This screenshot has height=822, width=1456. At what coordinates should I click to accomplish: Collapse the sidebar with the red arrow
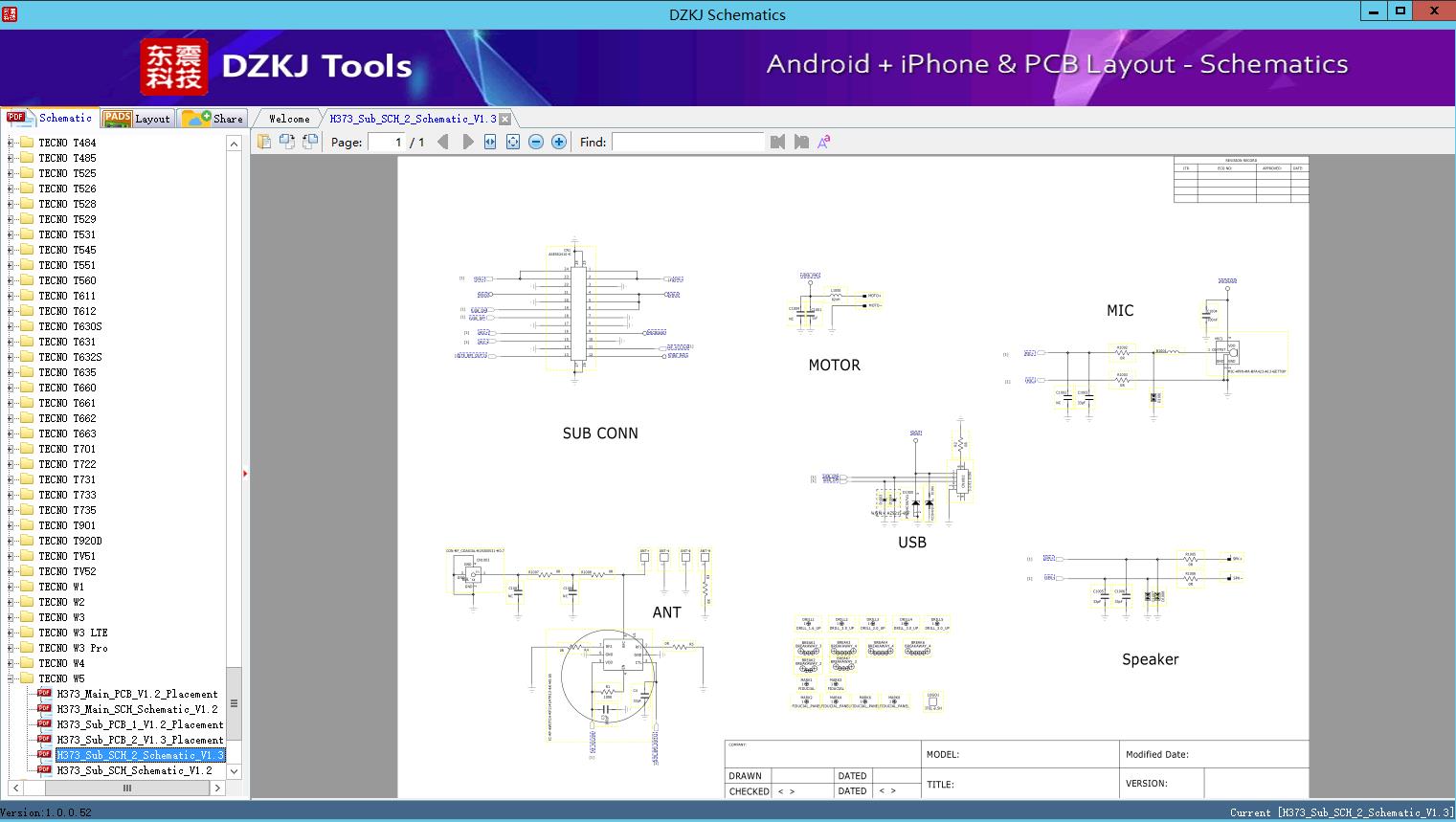(245, 474)
